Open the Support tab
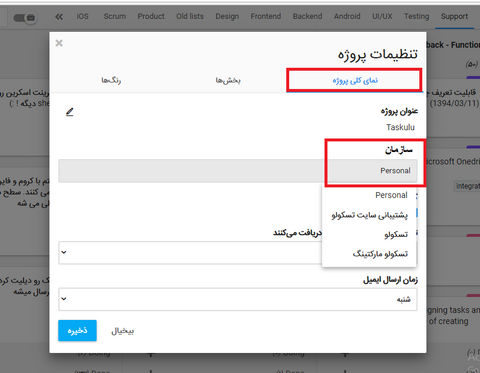This screenshot has height=373, width=480. tap(454, 16)
